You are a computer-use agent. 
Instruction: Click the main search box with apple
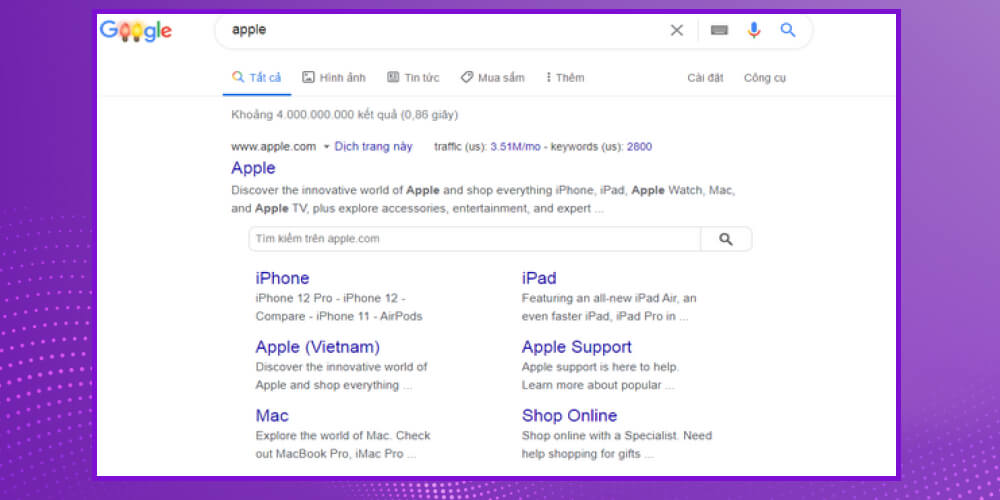pyautogui.click(x=446, y=30)
